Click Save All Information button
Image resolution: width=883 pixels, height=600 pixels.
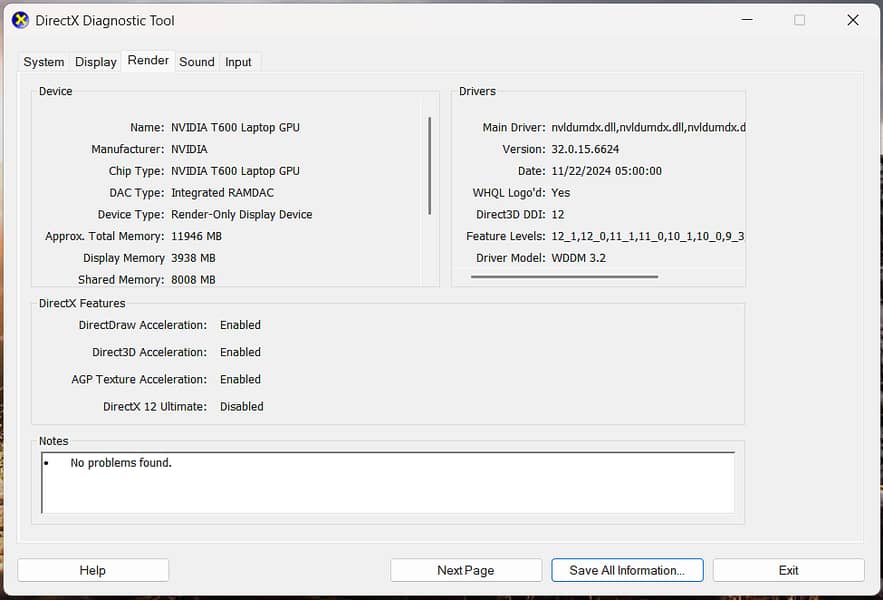pyautogui.click(x=627, y=570)
